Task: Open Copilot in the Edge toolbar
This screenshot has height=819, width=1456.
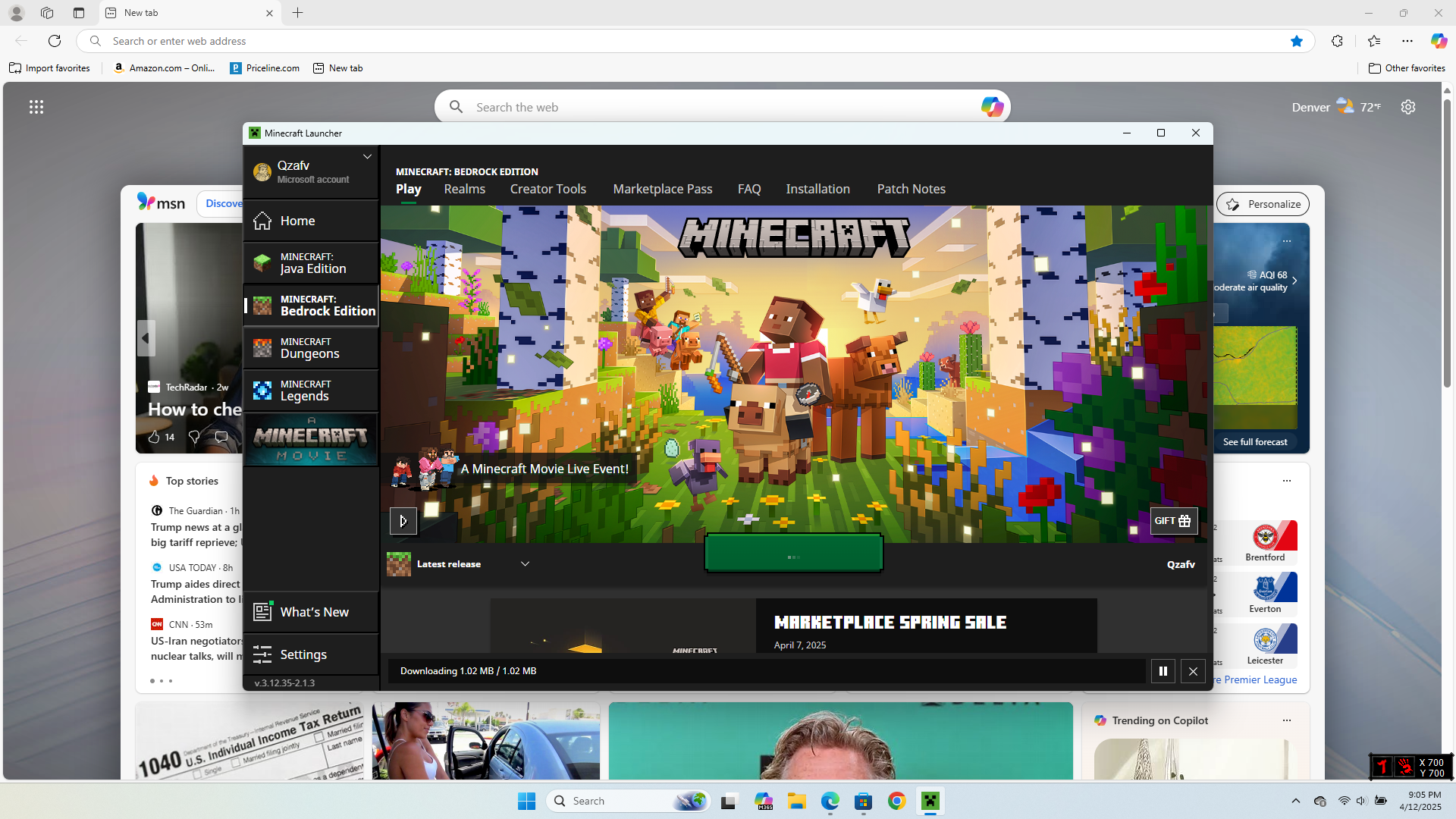Action: coord(1439,41)
